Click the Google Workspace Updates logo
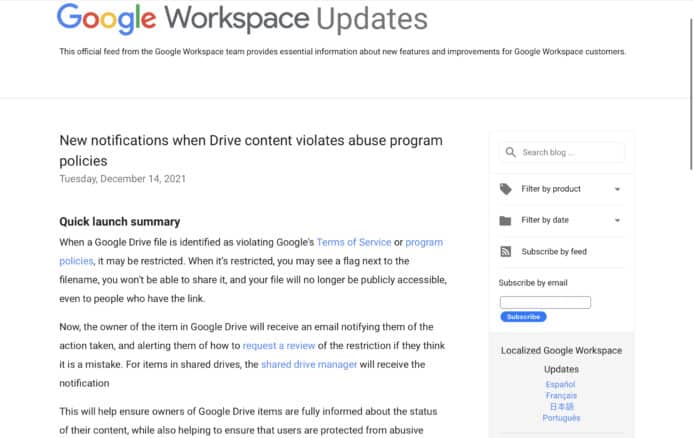Image resolution: width=694 pixels, height=438 pixels. pyautogui.click(x=242, y=19)
